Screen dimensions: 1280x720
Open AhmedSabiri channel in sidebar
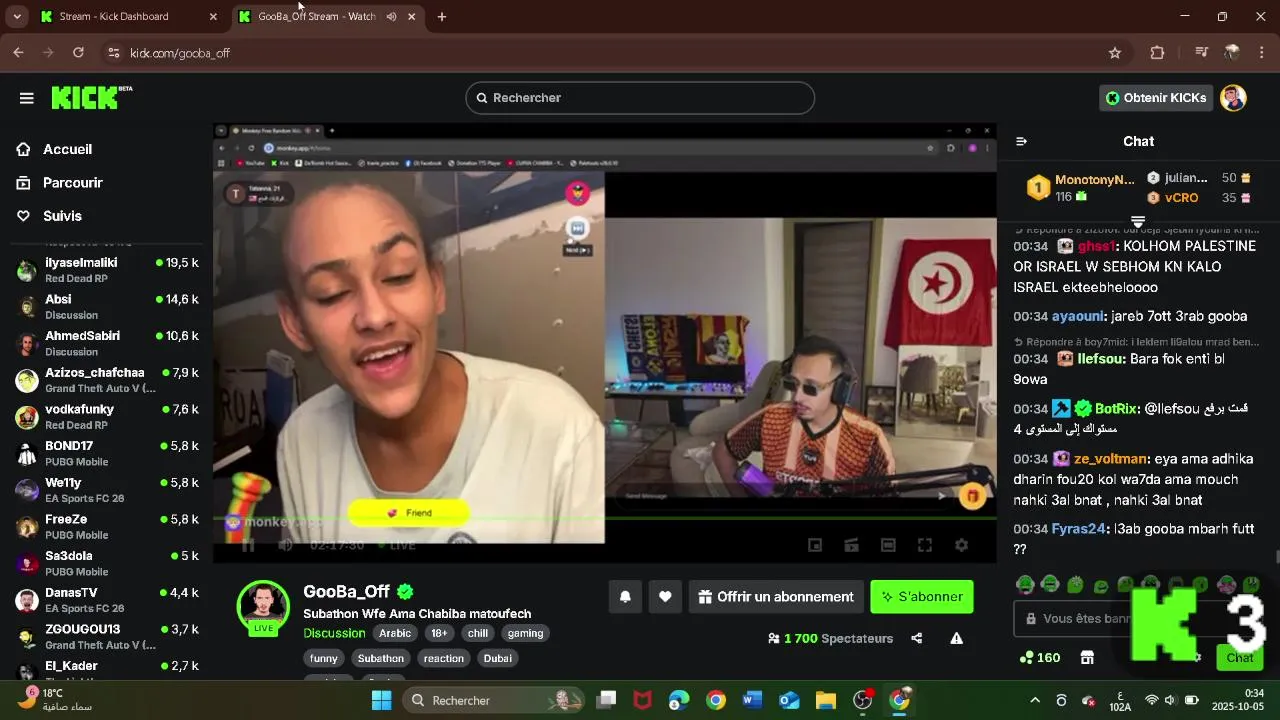point(106,343)
